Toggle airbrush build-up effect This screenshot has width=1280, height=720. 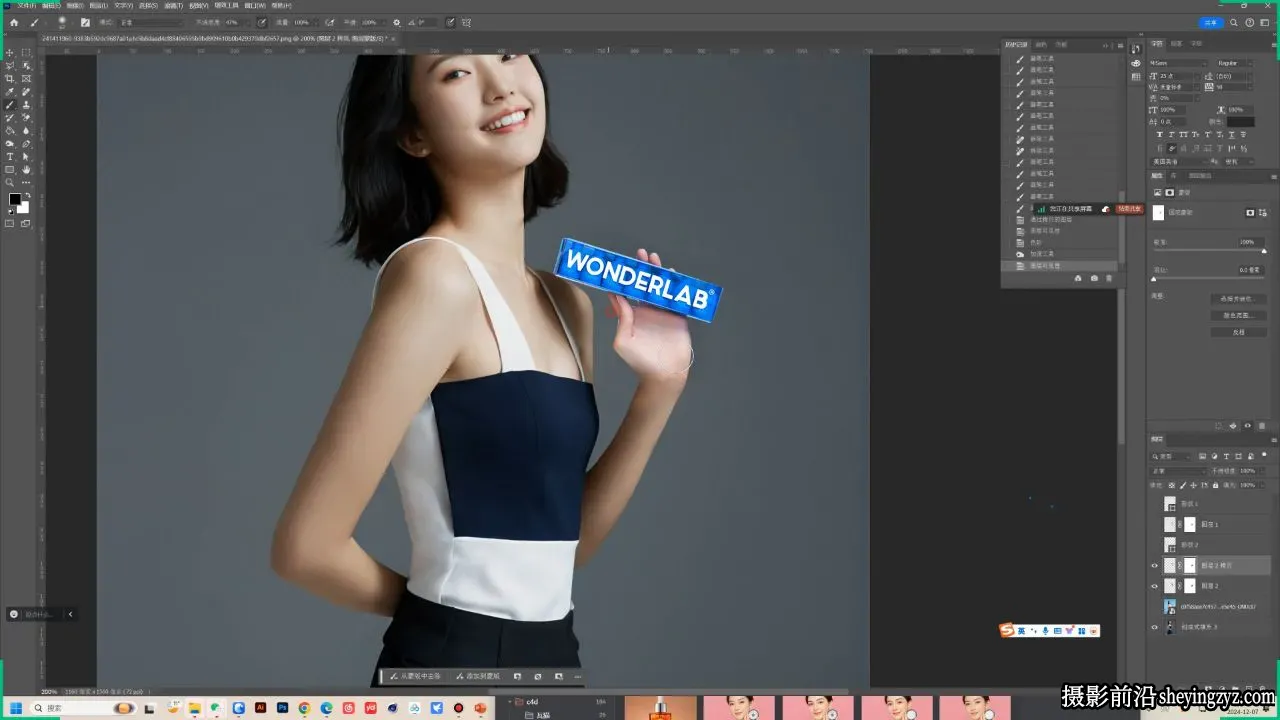(329, 22)
